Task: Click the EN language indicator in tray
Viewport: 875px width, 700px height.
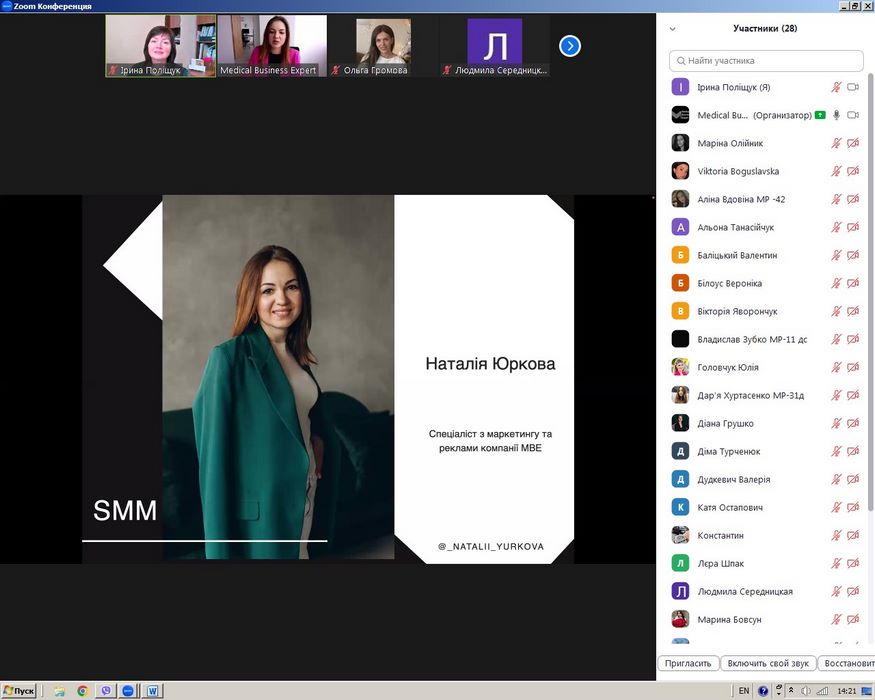Action: (x=744, y=691)
